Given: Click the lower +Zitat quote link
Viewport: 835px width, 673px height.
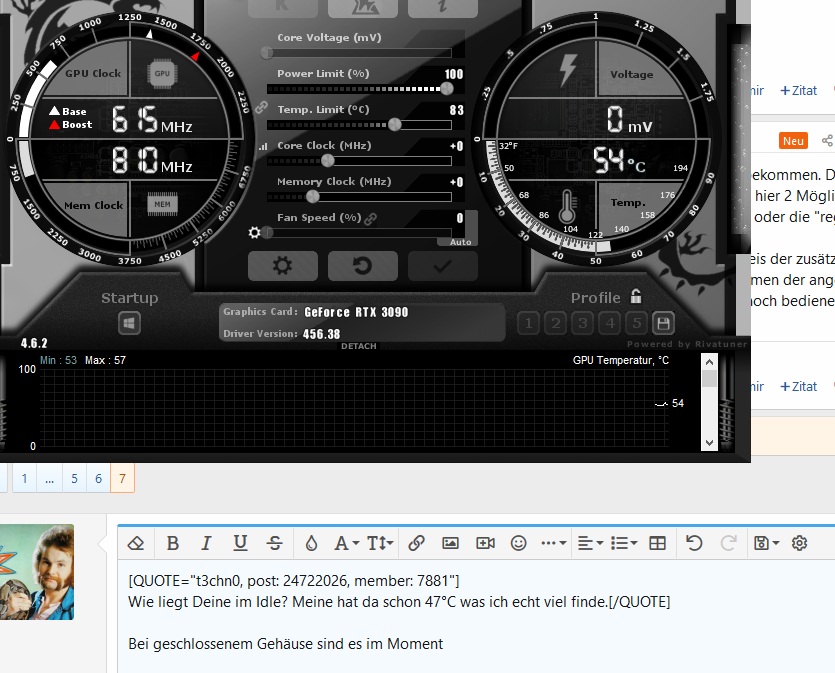Looking at the screenshot, I should tap(798, 387).
